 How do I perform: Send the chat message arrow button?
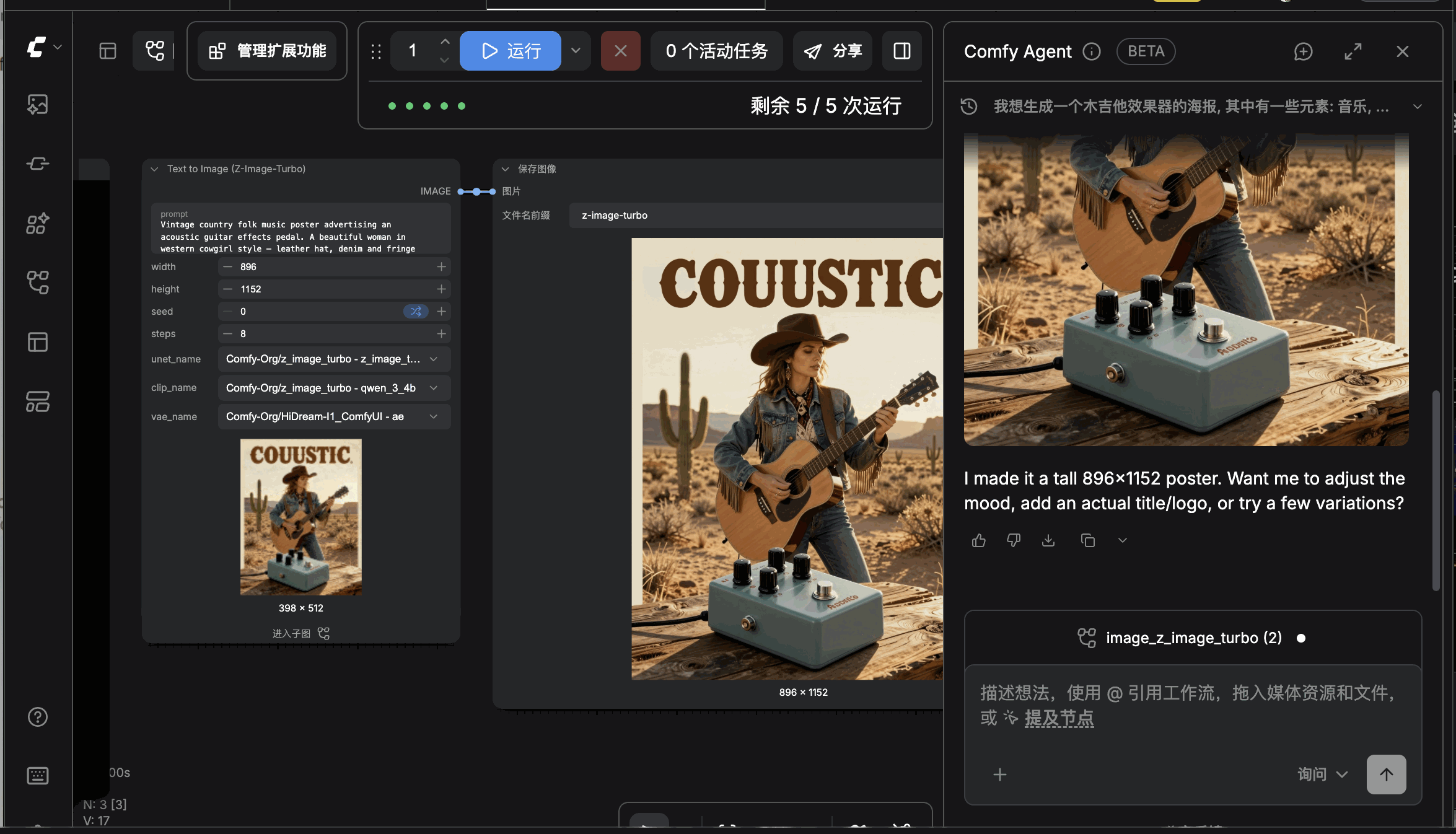1387,774
